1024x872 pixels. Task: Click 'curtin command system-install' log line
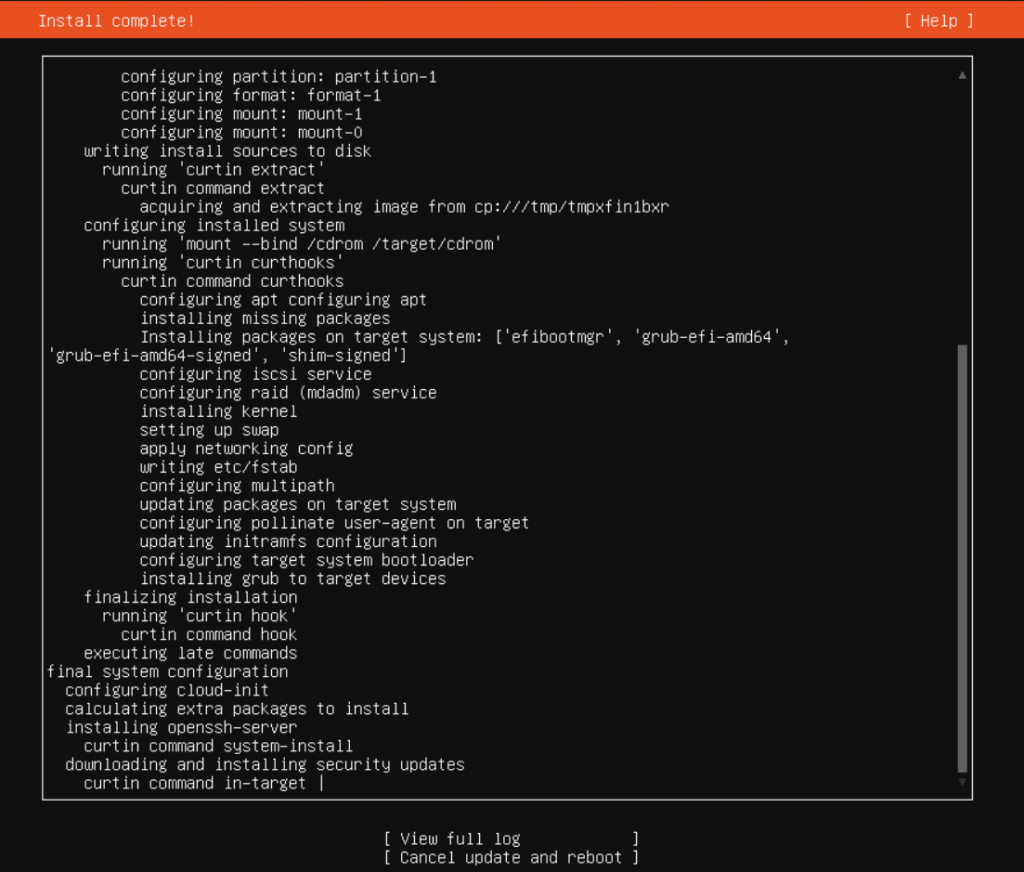(218, 747)
